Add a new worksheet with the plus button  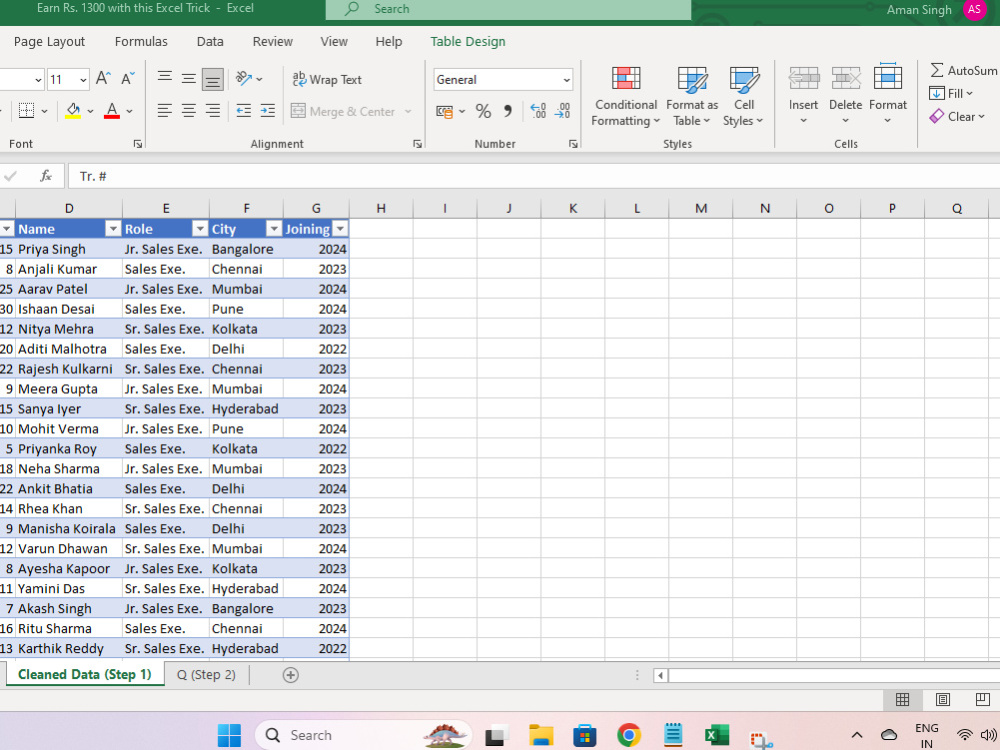click(x=290, y=674)
